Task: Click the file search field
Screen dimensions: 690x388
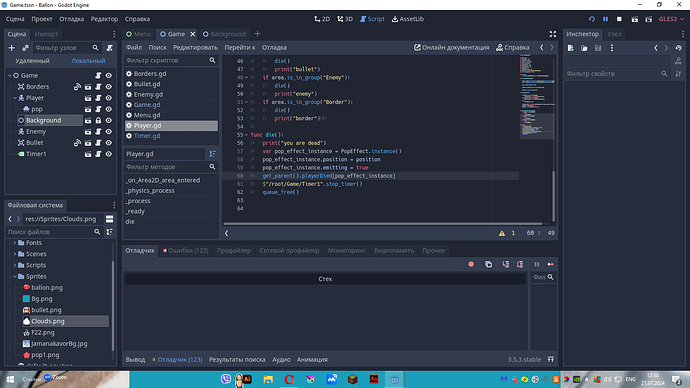Action: [54, 232]
